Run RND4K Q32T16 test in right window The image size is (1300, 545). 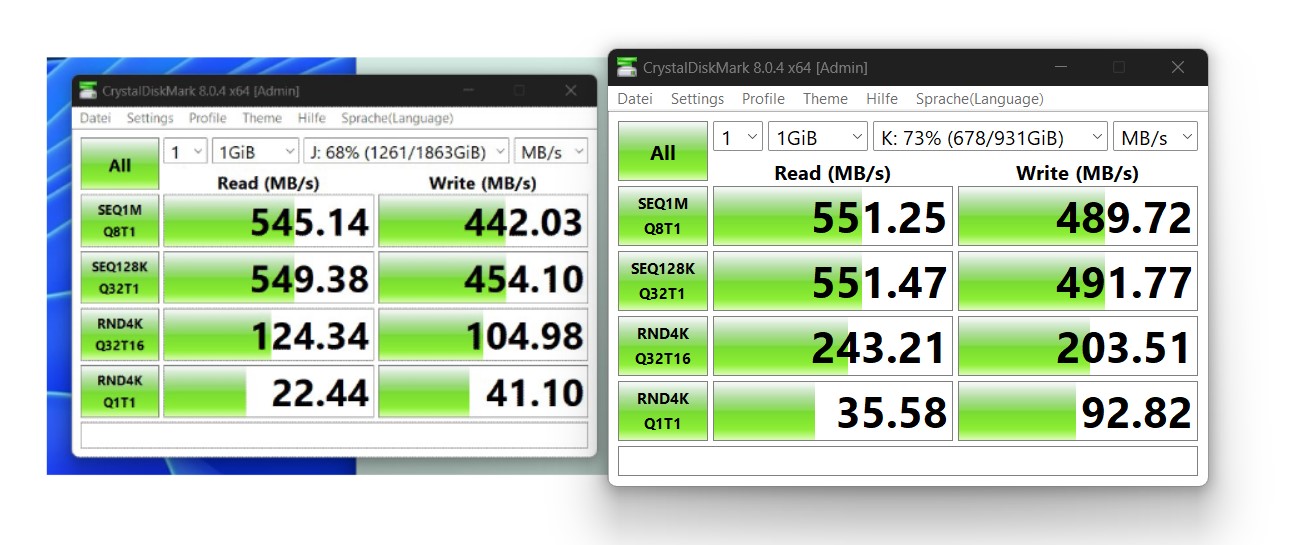click(x=663, y=346)
